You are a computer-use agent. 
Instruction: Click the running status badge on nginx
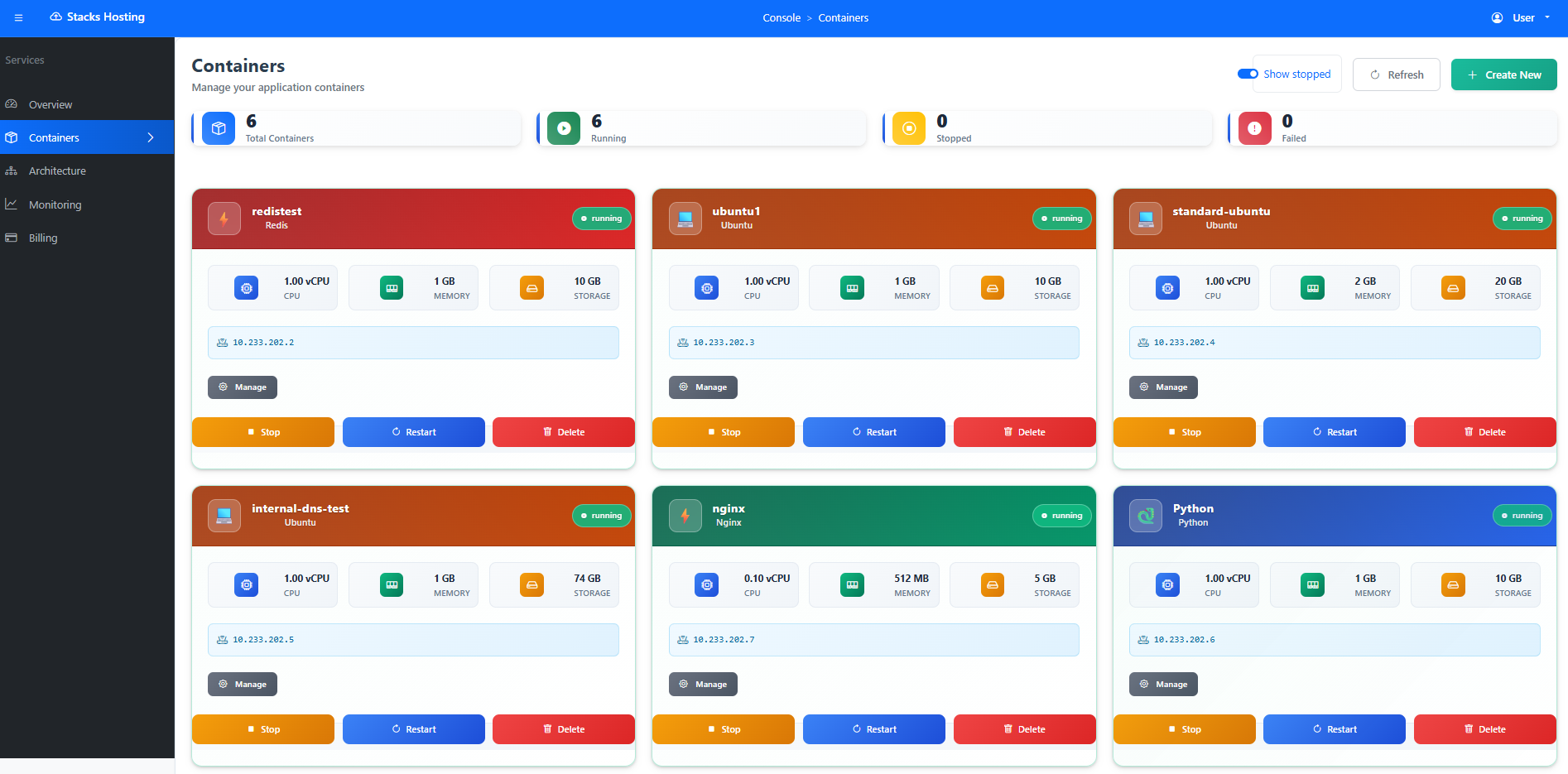coord(1061,515)
